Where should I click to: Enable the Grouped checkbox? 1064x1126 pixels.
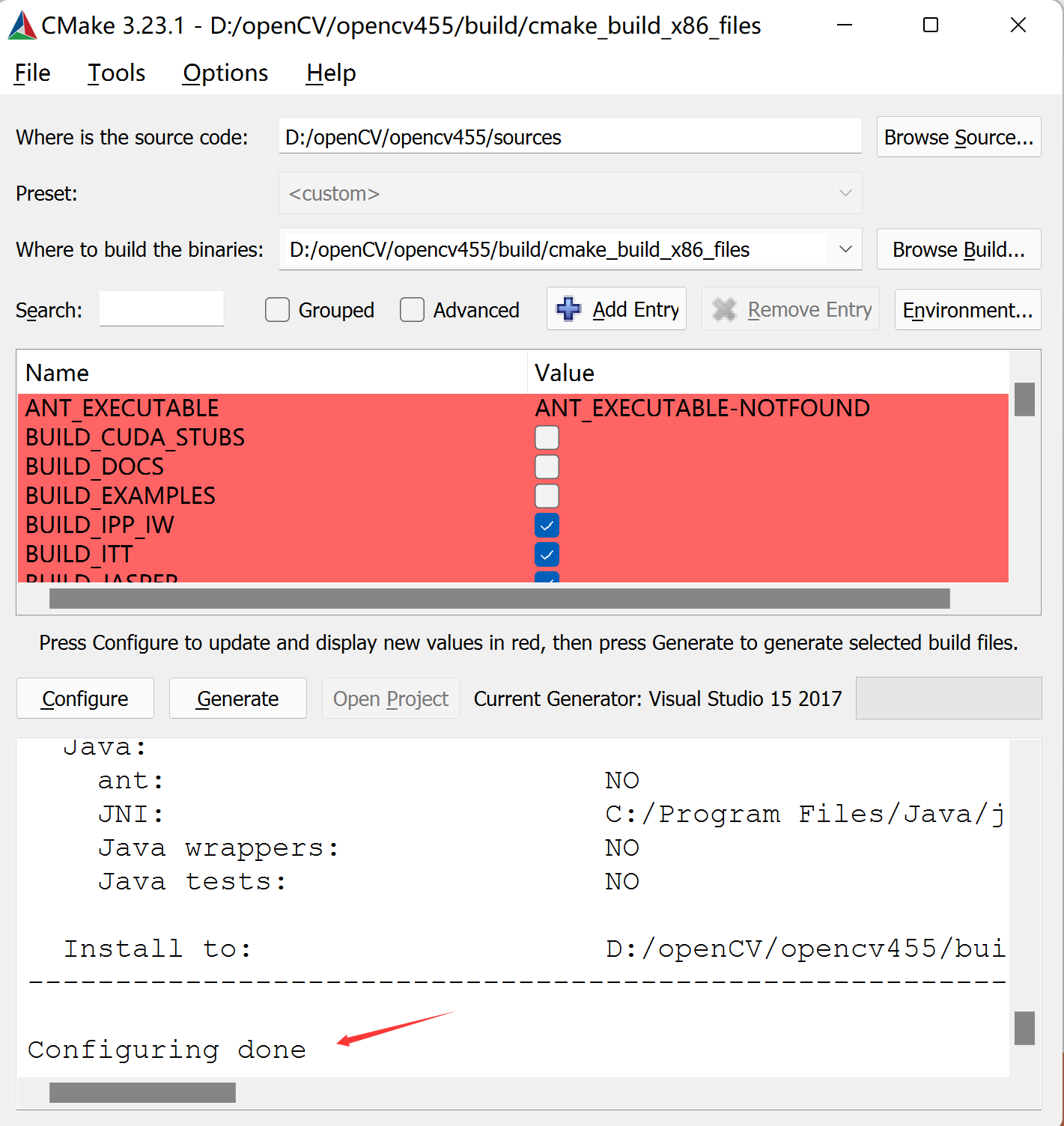click(x=277, y=310)
